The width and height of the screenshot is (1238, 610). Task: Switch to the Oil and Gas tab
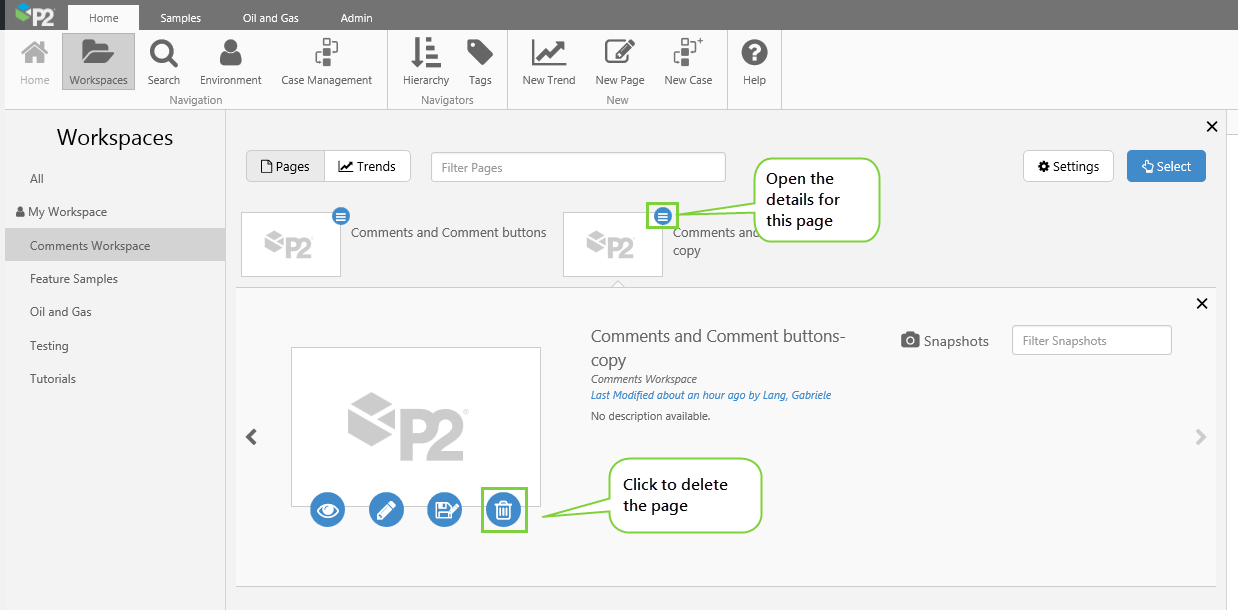coord(270,18)
